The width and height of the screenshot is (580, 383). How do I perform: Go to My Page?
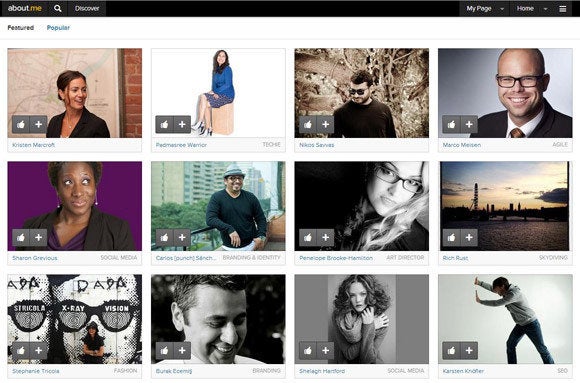pos(479,9)
